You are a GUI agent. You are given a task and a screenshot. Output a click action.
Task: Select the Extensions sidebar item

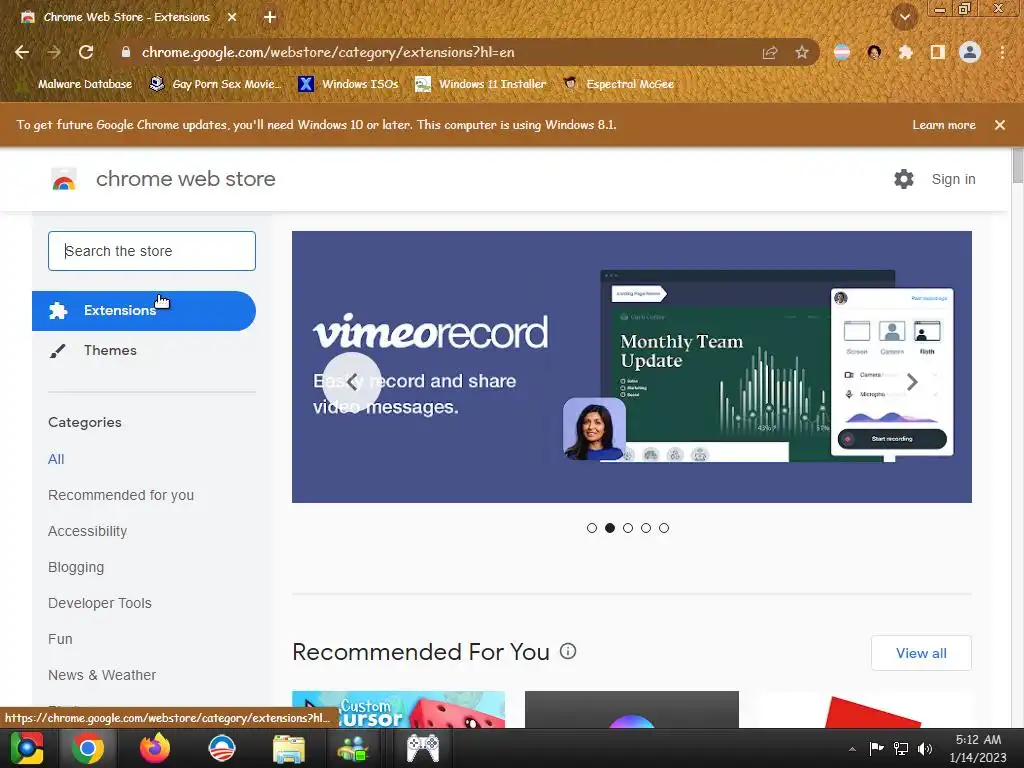click(x=144, y=311)
